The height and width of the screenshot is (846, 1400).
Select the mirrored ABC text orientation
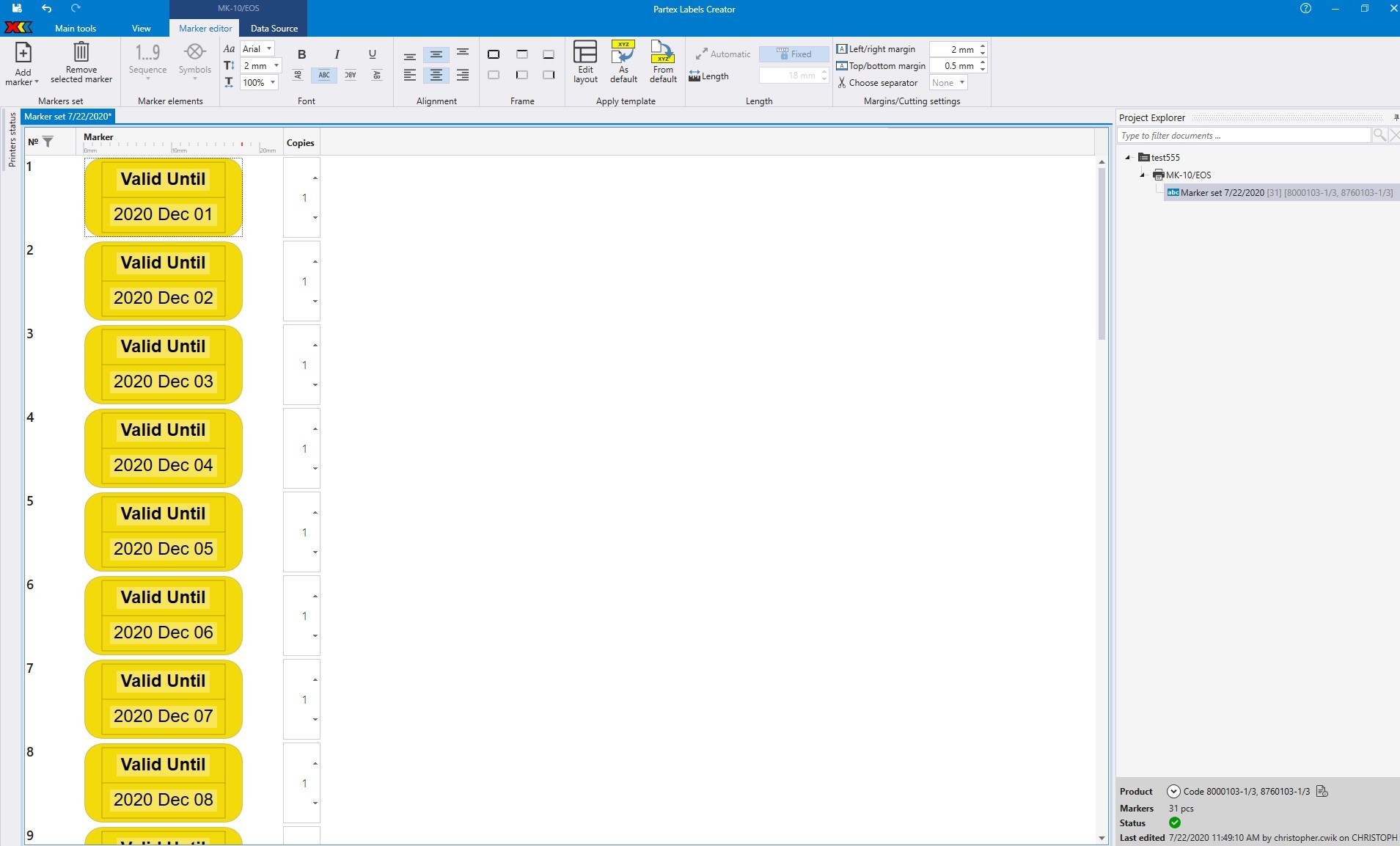pyautogui.click(x=351, y=75)
